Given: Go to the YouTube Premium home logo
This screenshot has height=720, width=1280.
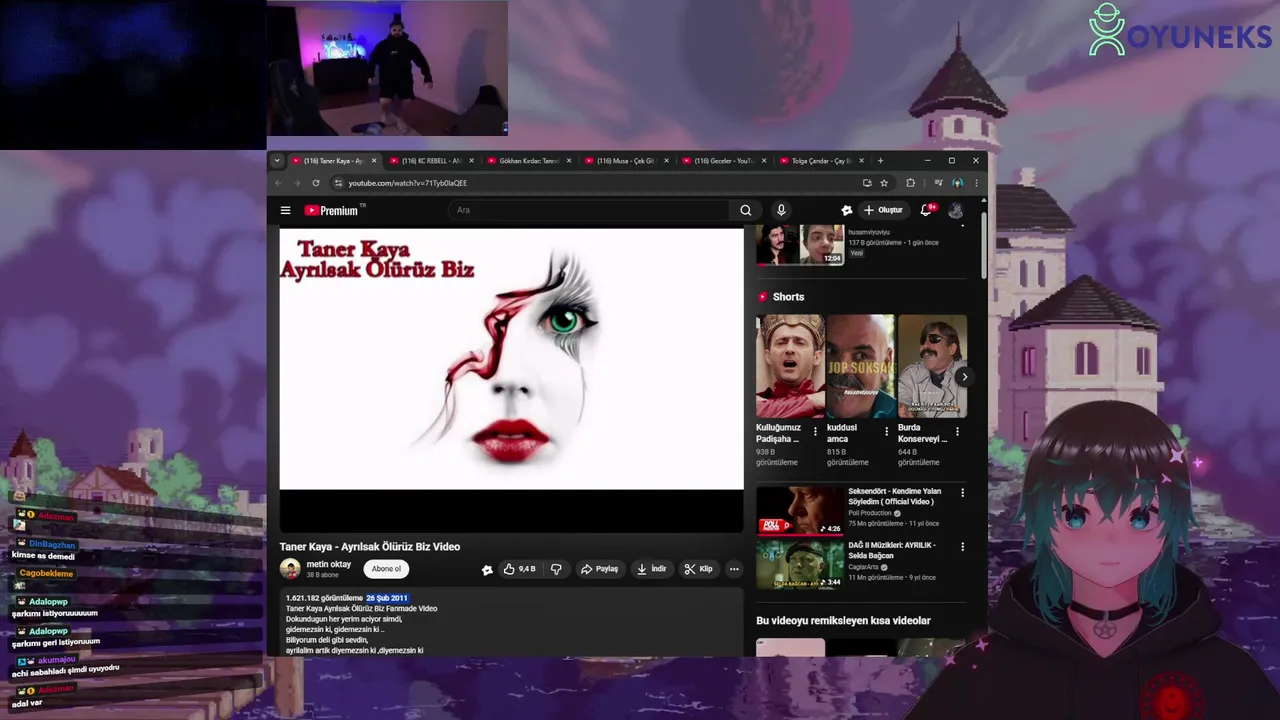Looking at the screenshot, I should pos(332,210).
